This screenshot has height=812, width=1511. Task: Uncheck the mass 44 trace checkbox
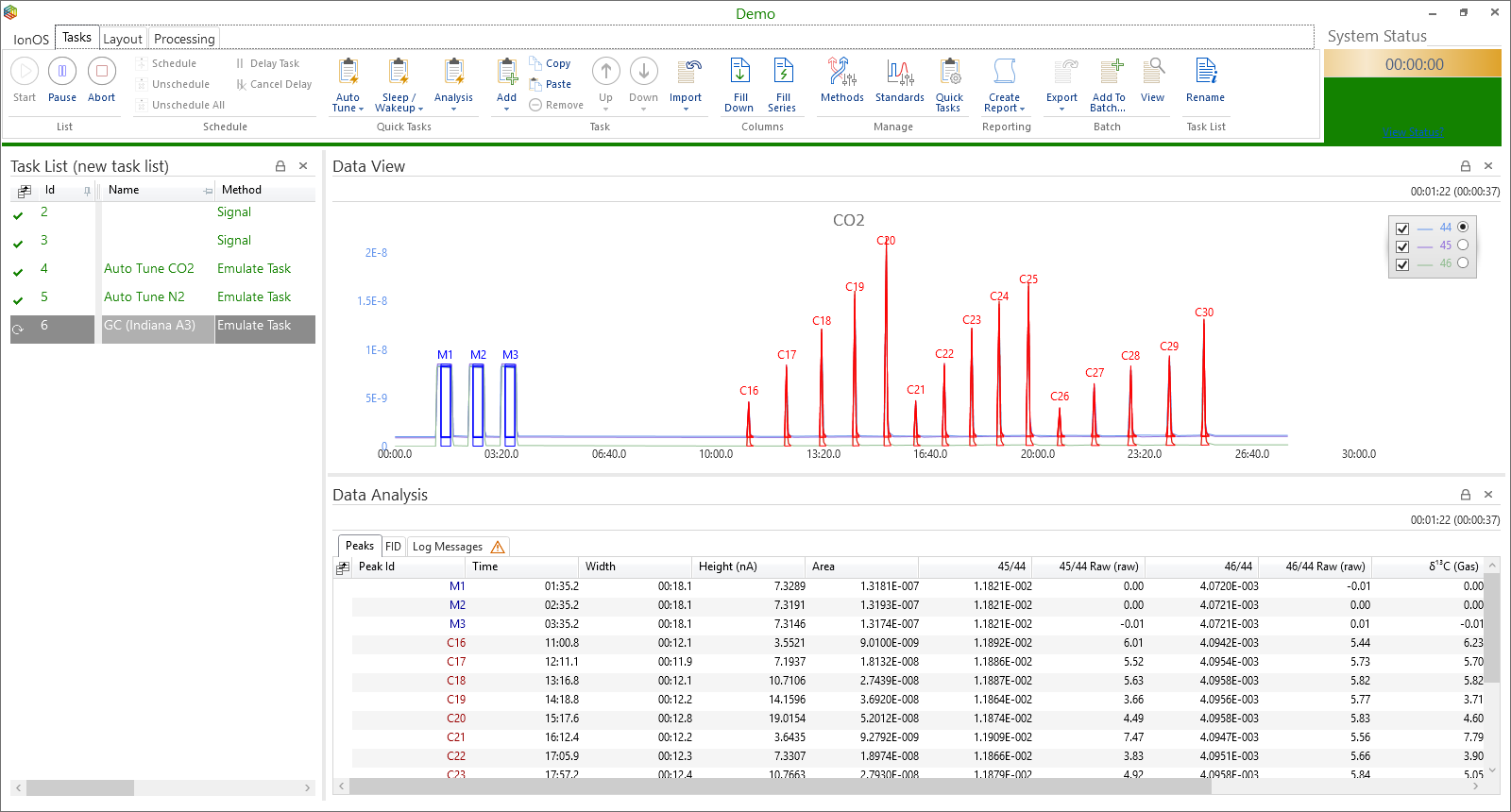click(1402, 228)
